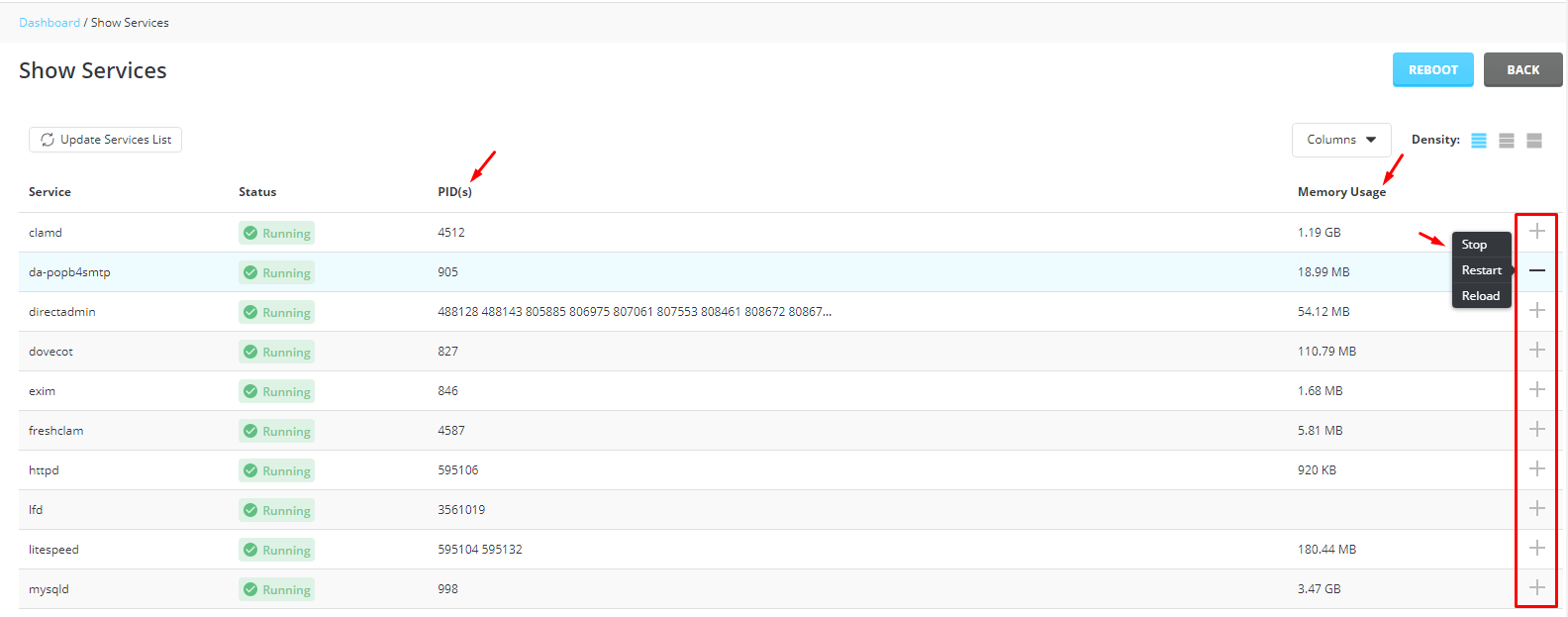
Task: Click Running status badge for da-popb4smtp
Action: [x=276, y=272]
